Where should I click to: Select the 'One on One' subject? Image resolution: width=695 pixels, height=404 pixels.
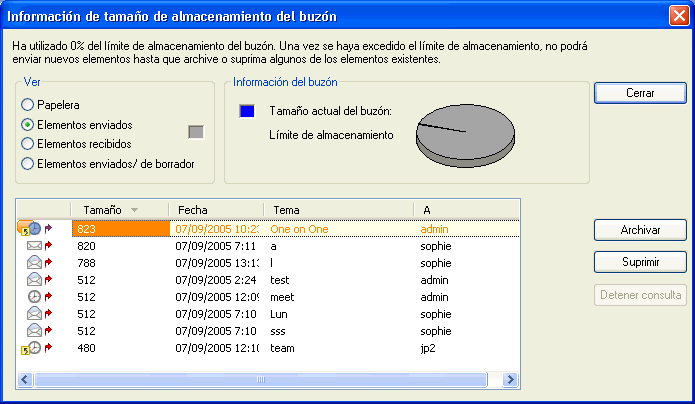(299, 229)
